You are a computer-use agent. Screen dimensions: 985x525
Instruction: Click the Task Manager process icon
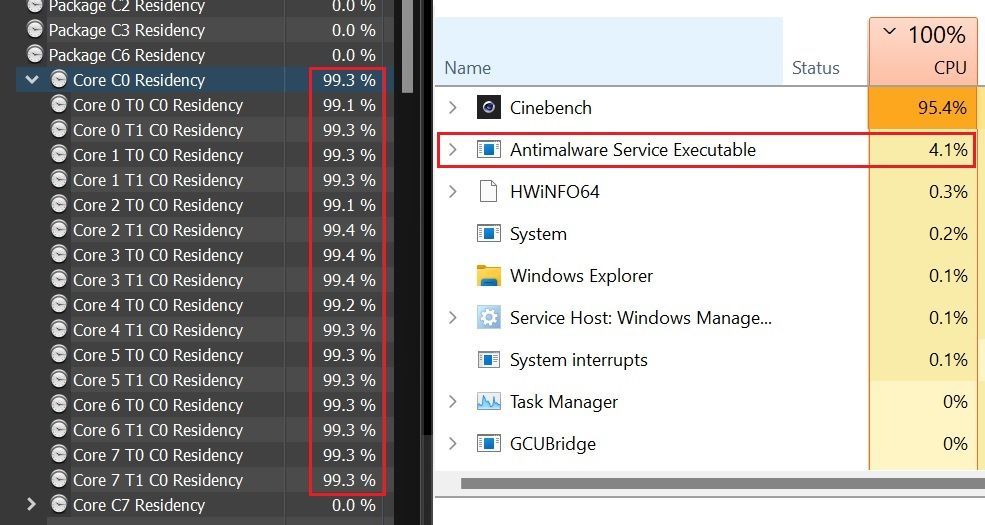488,402
